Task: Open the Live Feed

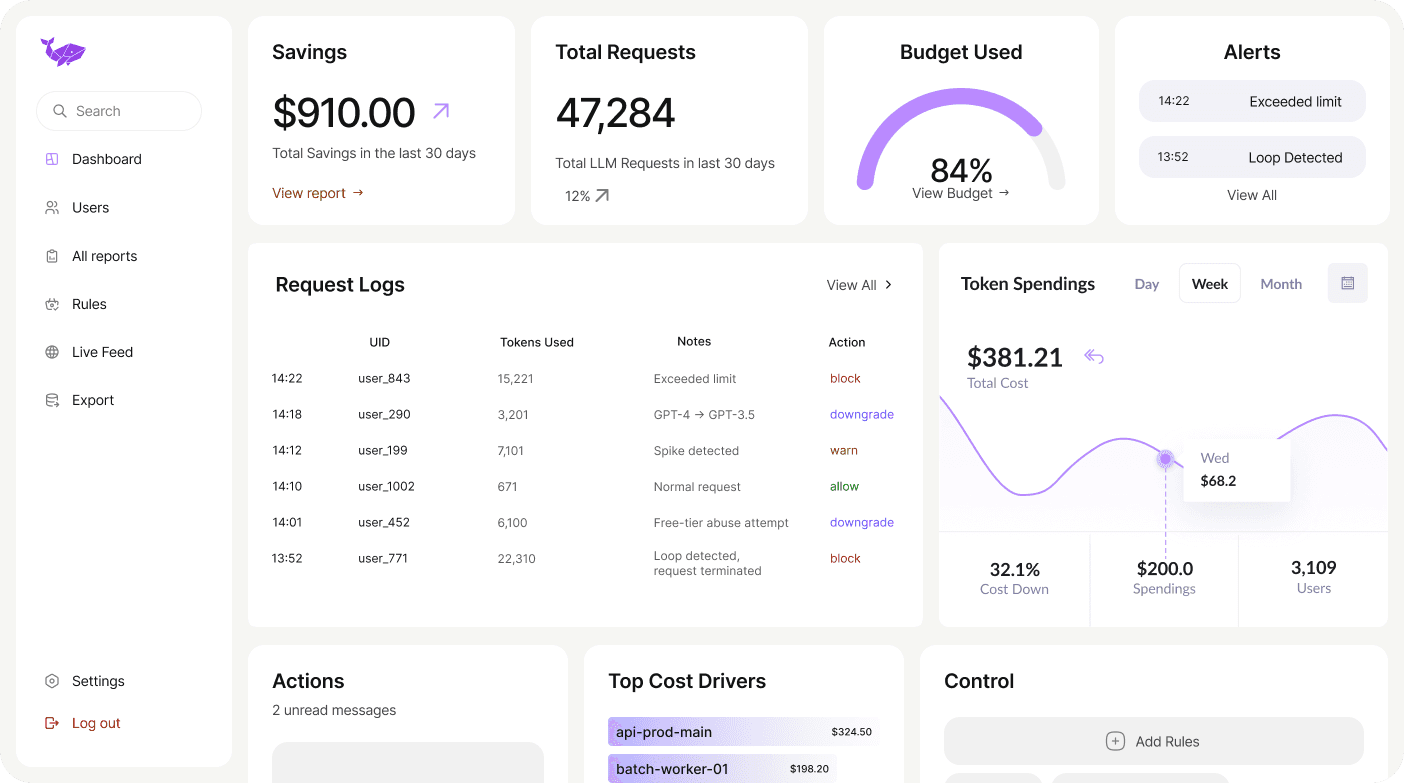Action: (x=102, y=352)
